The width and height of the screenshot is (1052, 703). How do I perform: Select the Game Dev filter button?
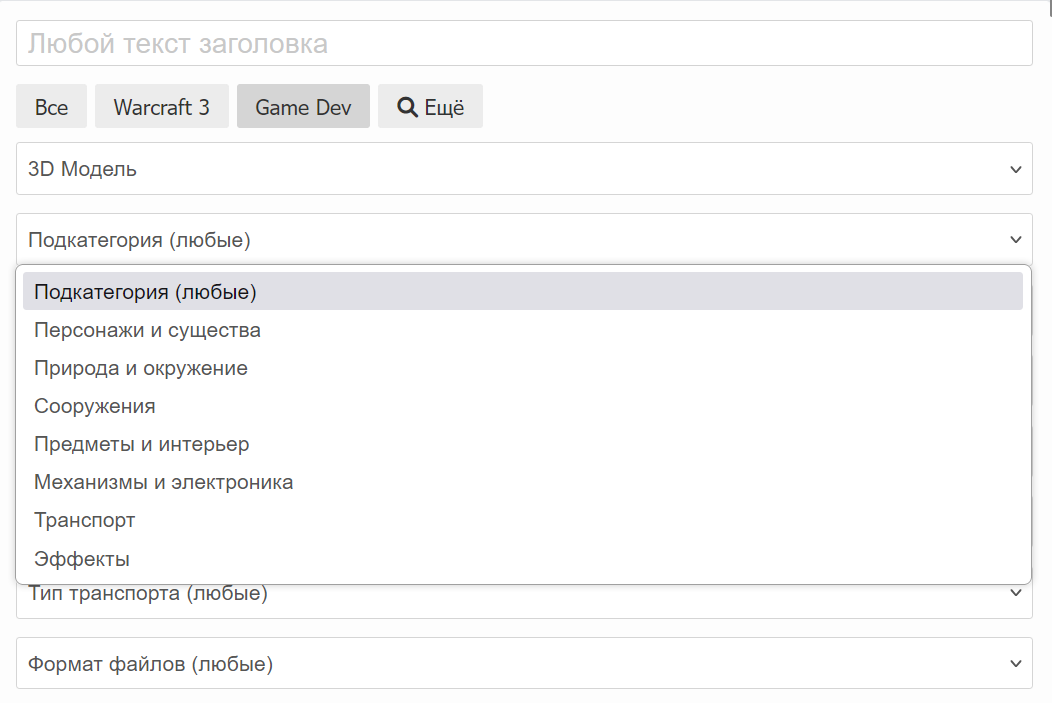tap(303, 107)
